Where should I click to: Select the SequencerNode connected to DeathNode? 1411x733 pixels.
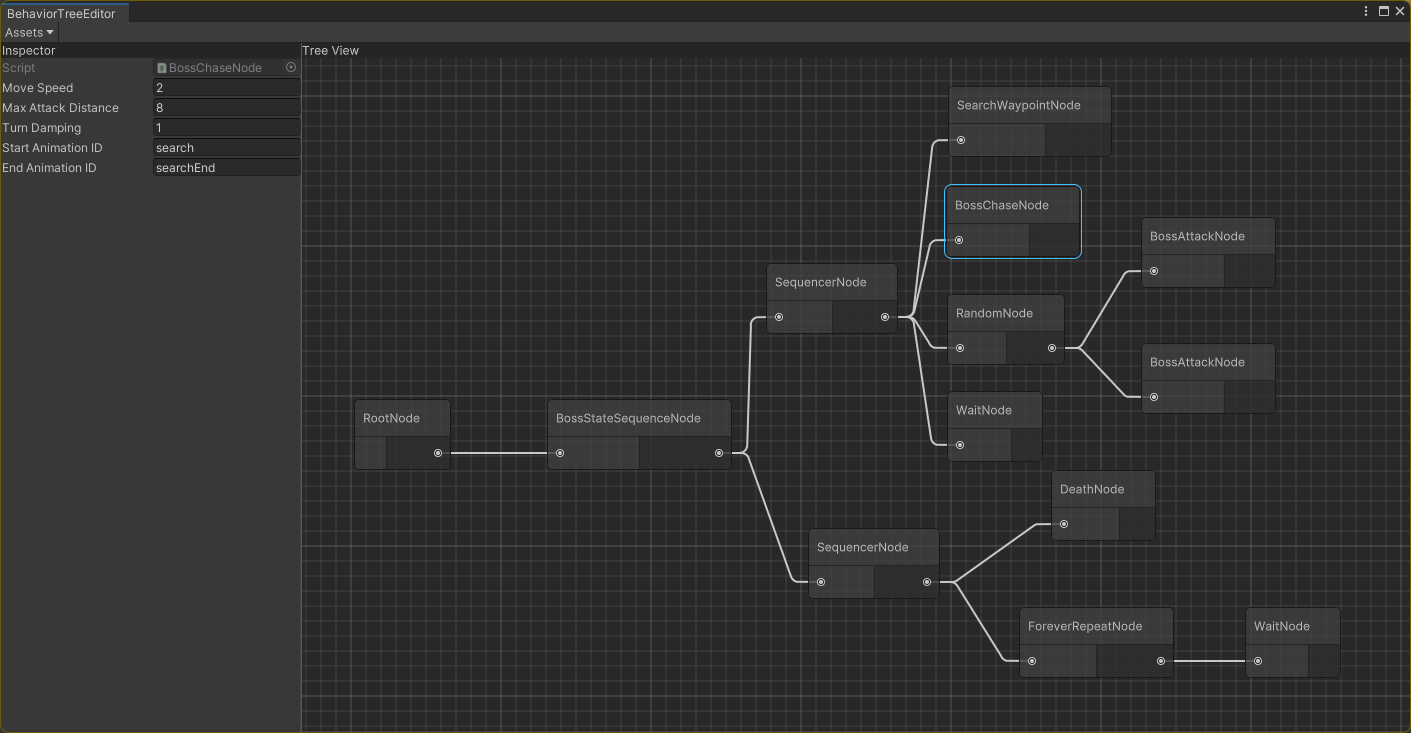pos(874,563)
